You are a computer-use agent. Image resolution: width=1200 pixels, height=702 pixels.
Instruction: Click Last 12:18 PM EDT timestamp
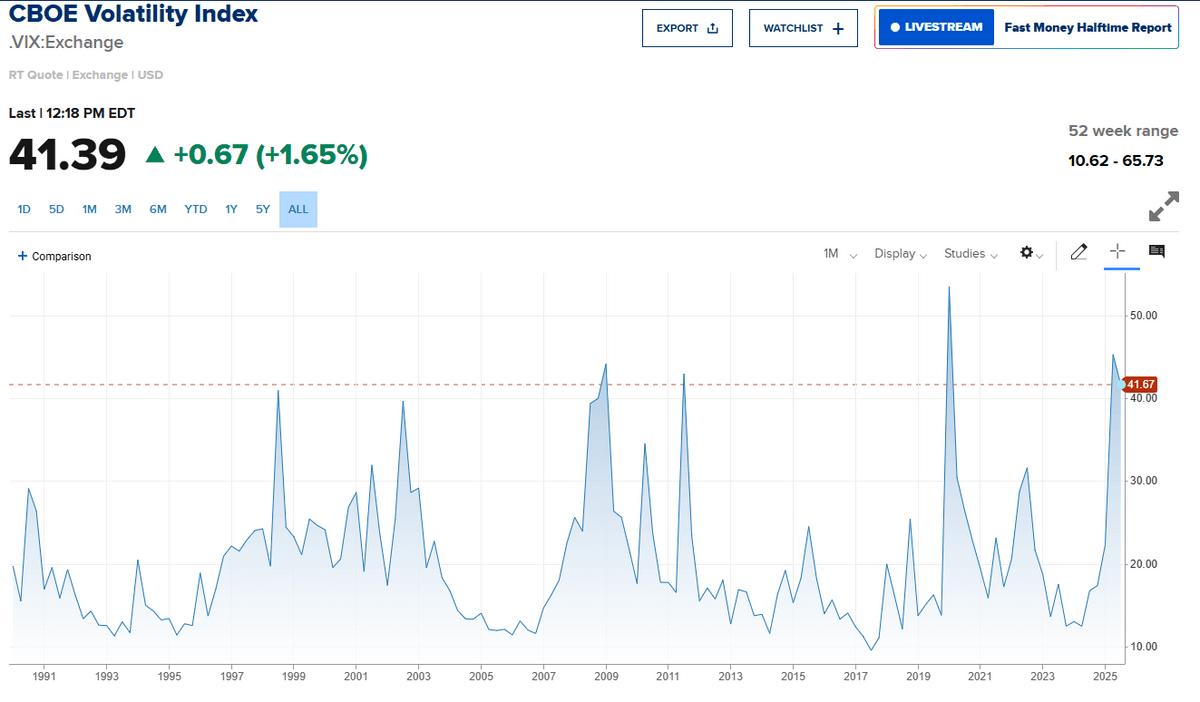coord(72,113)
